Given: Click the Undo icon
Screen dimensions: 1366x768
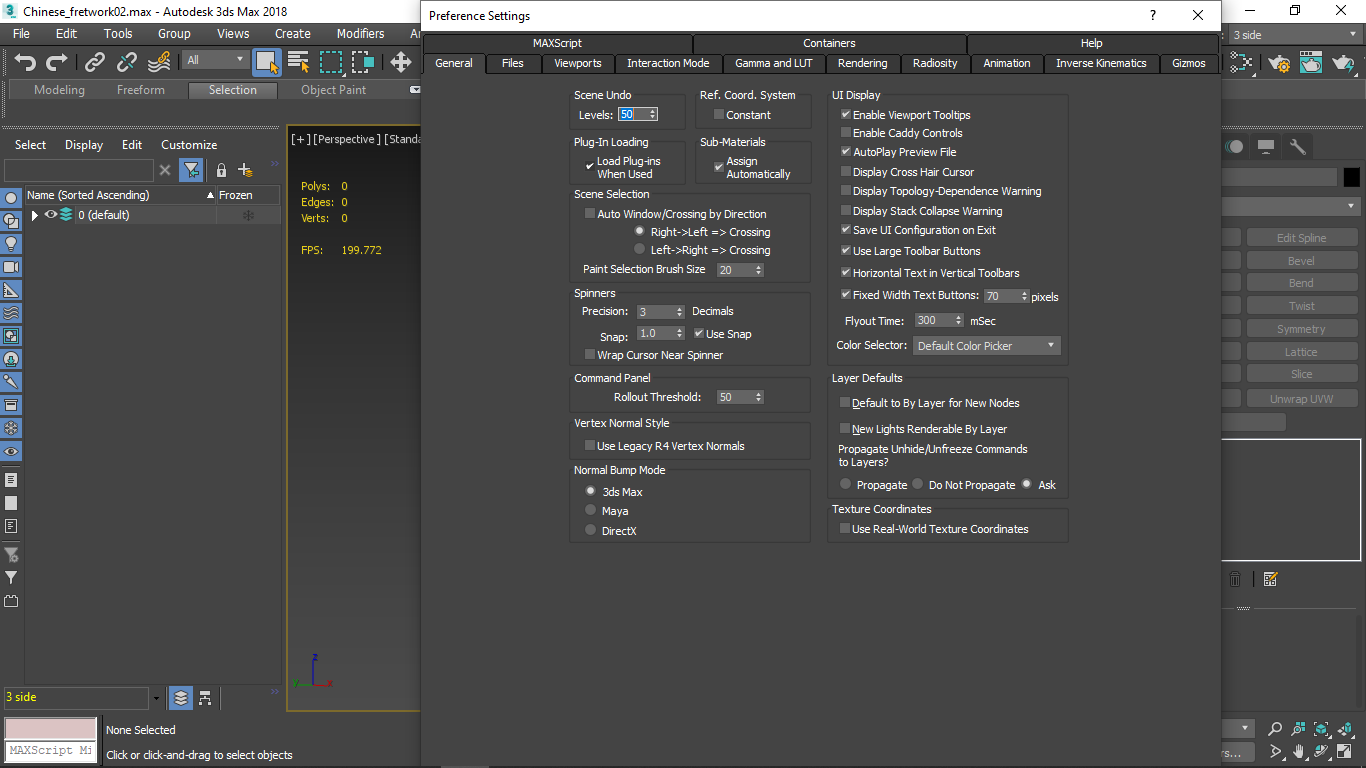Looking at the screenshot, I should coord(24,62).
